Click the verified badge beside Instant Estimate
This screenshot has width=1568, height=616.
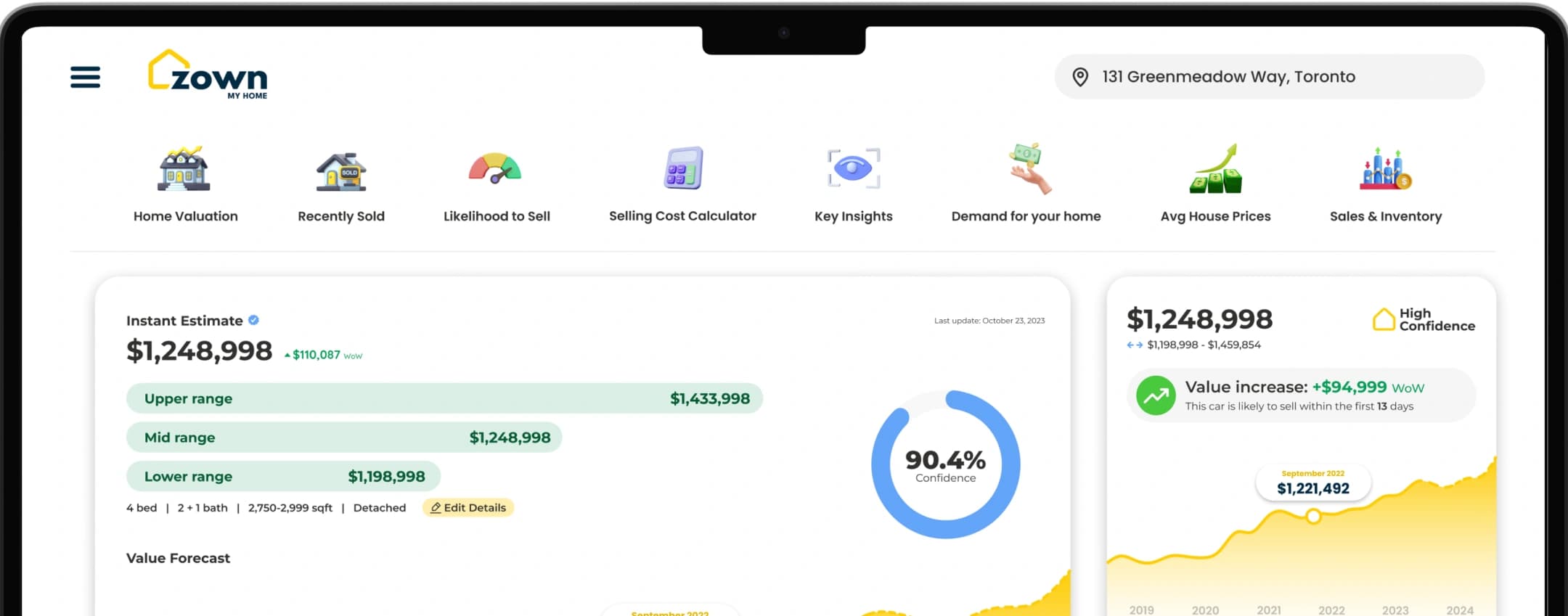pyautogui.click(x=253, y=320)
